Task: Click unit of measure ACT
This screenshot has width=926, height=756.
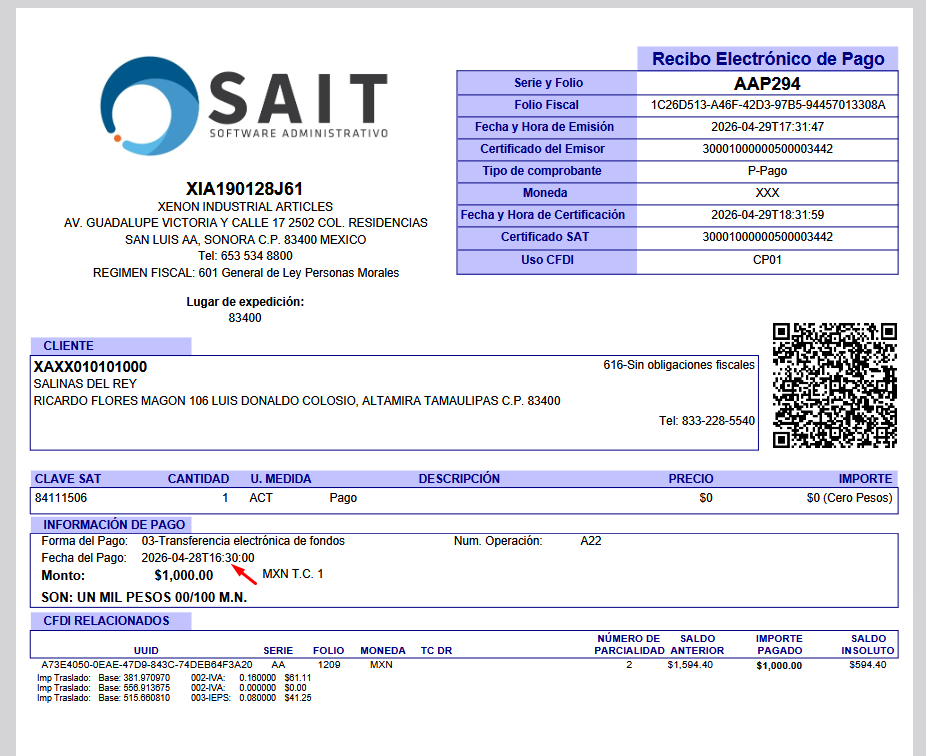Action: [261, 498]
